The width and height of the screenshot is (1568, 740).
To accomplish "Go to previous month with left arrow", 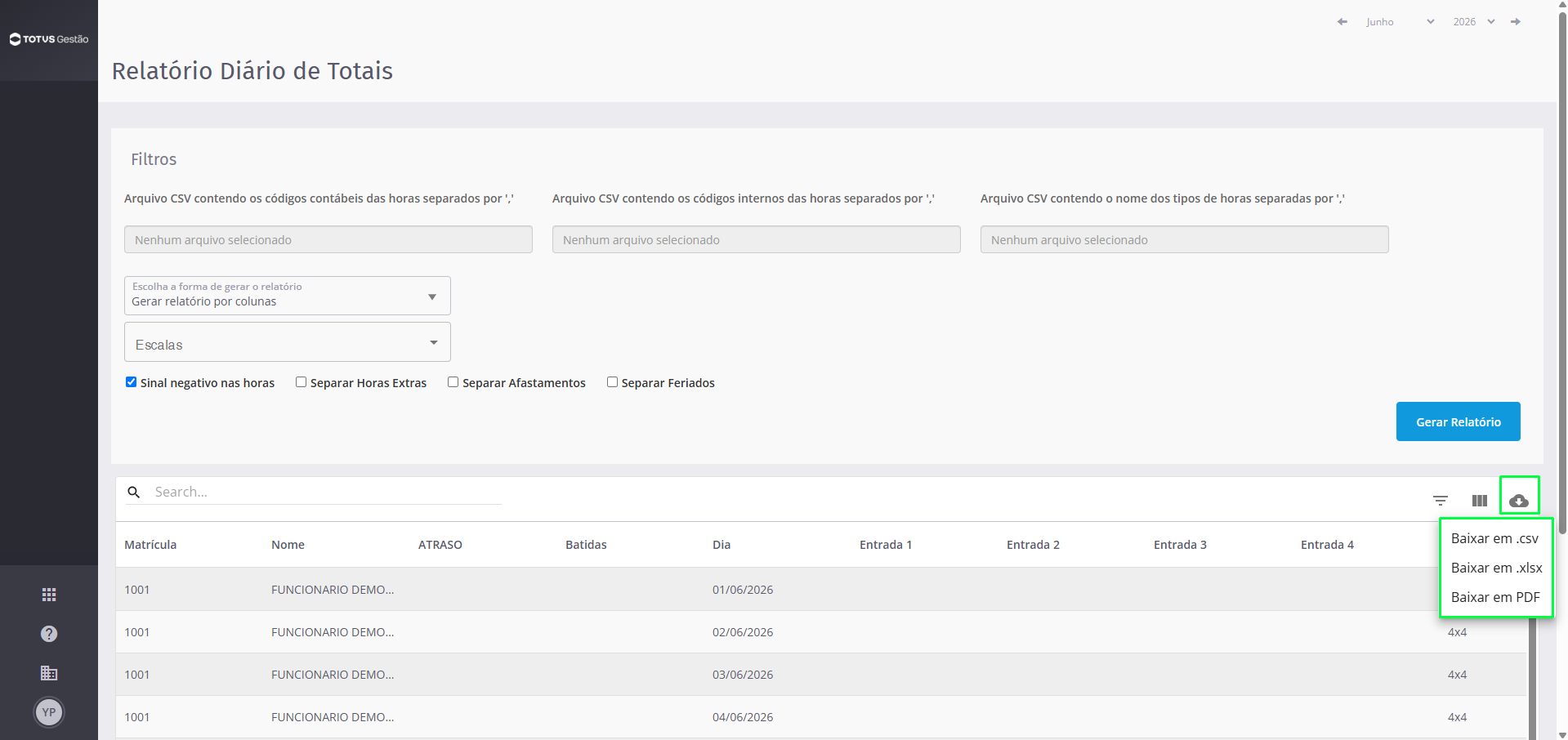I will [x=1342, y=22].
